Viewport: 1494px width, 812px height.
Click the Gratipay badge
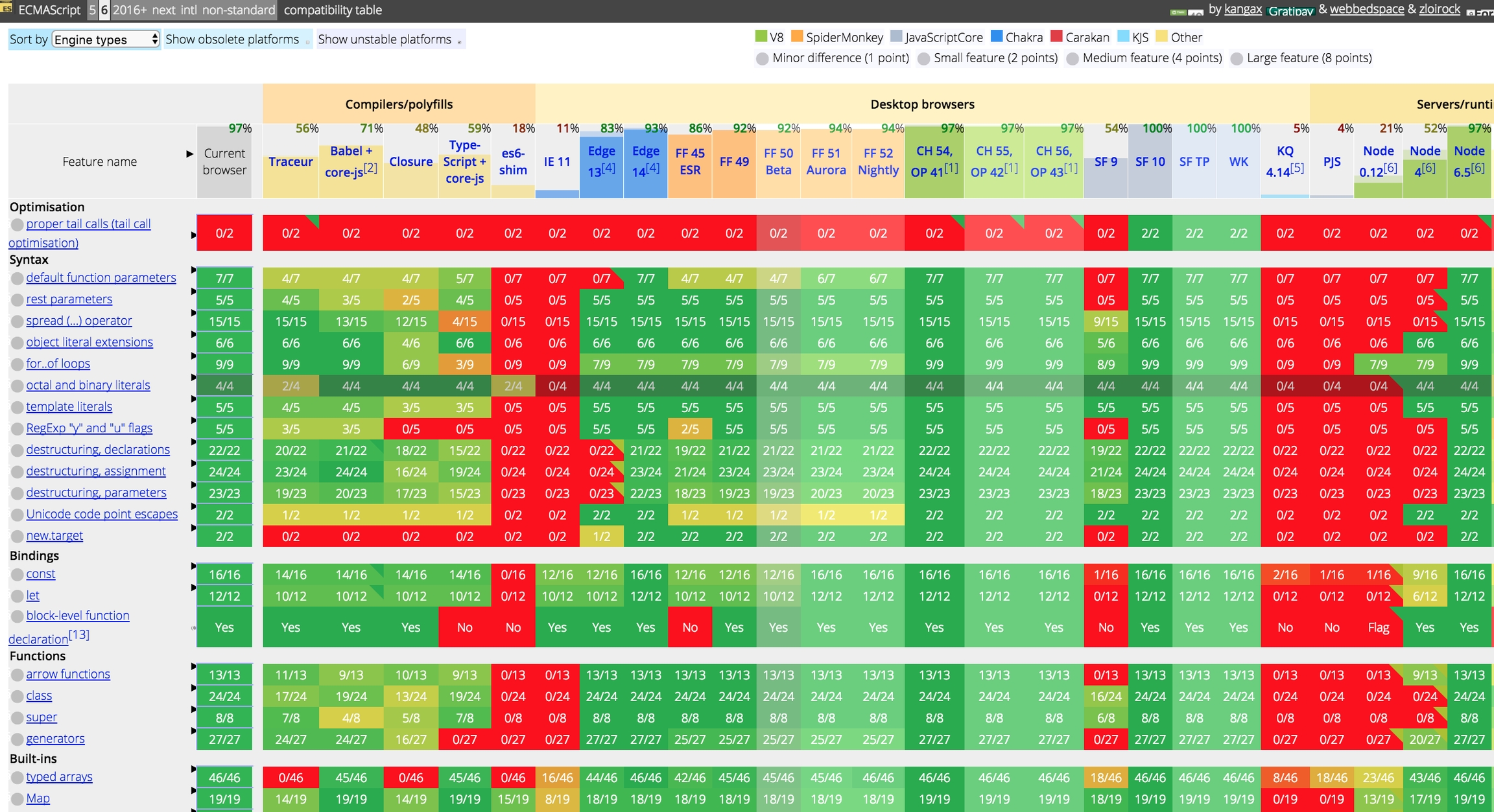click(x=1290, y=11)
